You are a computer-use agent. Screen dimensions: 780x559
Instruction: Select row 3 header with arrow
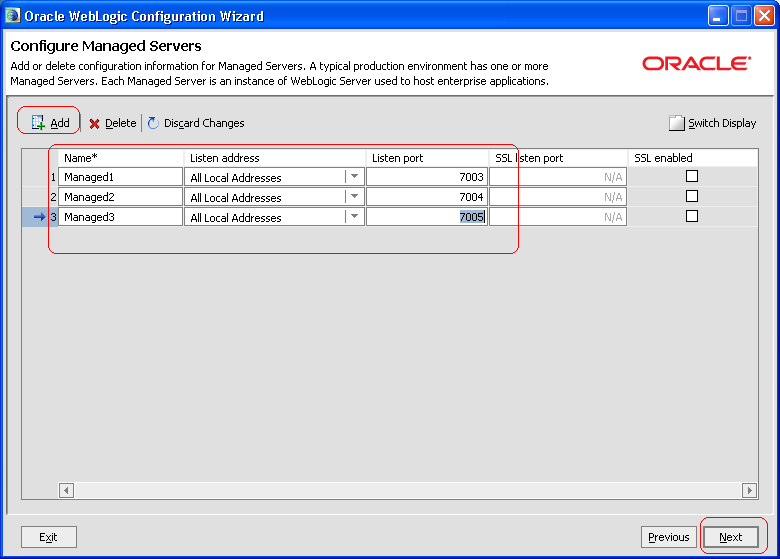click(x=40, y=216)
